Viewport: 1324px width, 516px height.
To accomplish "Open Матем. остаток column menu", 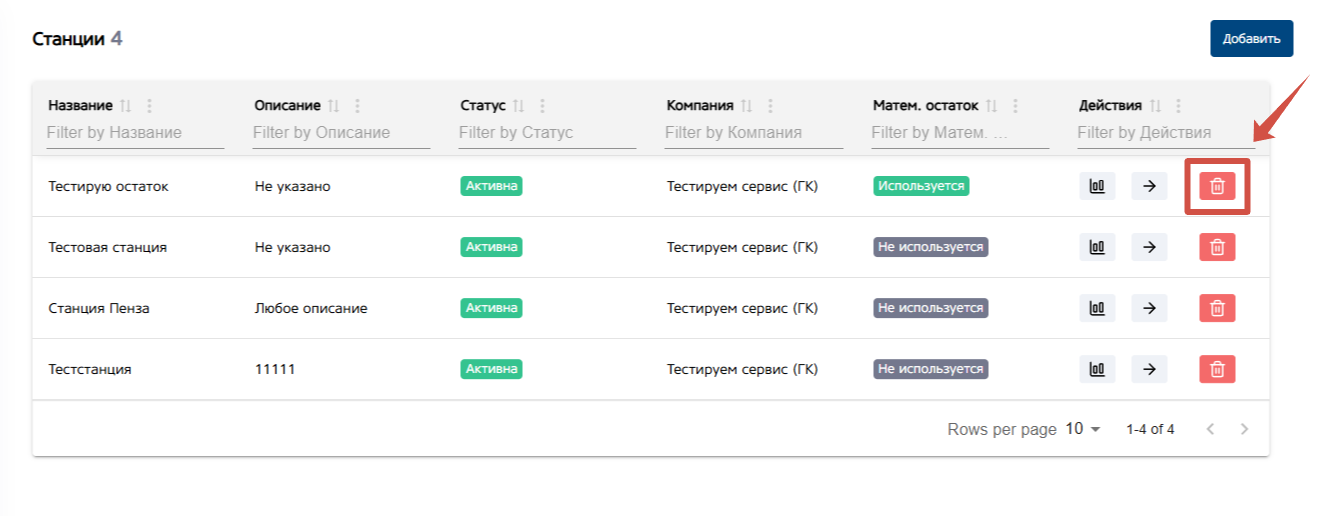I will [x=1016, y=106].
